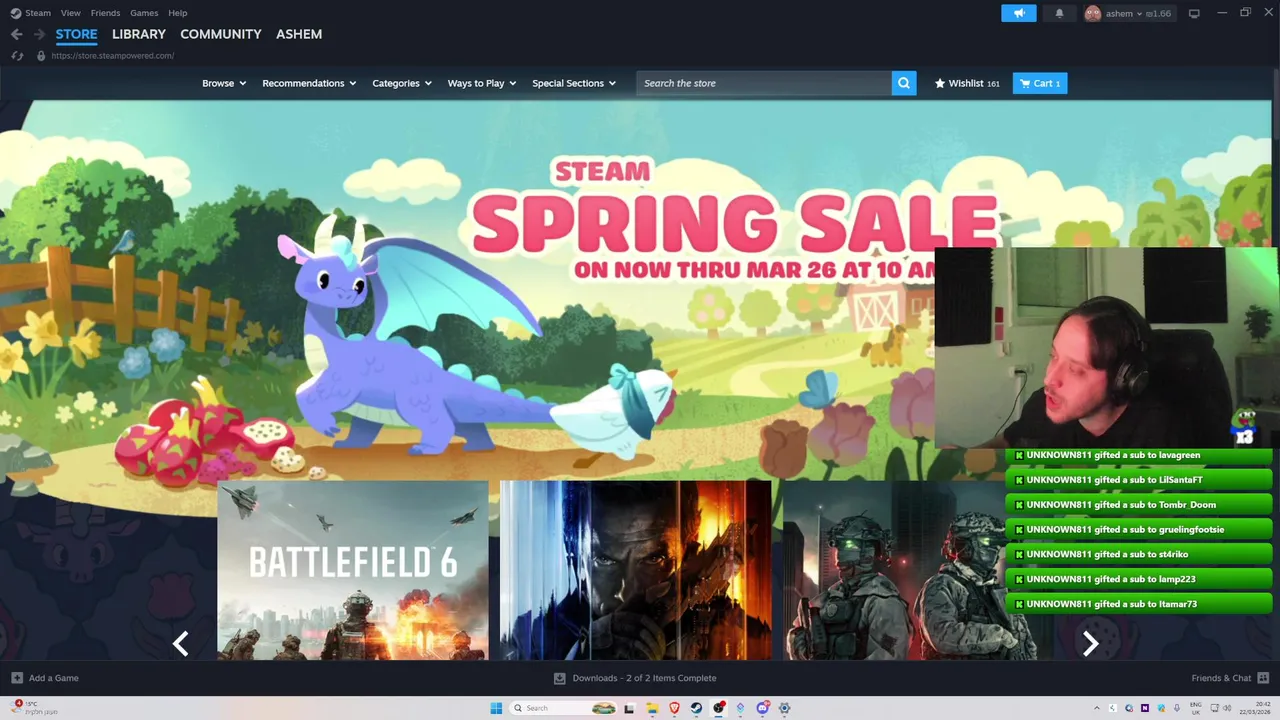This screenshot has height=720, width=1280.
Task: Open announcements via the blue megaphone icon
Action: tap(1019, 13)
